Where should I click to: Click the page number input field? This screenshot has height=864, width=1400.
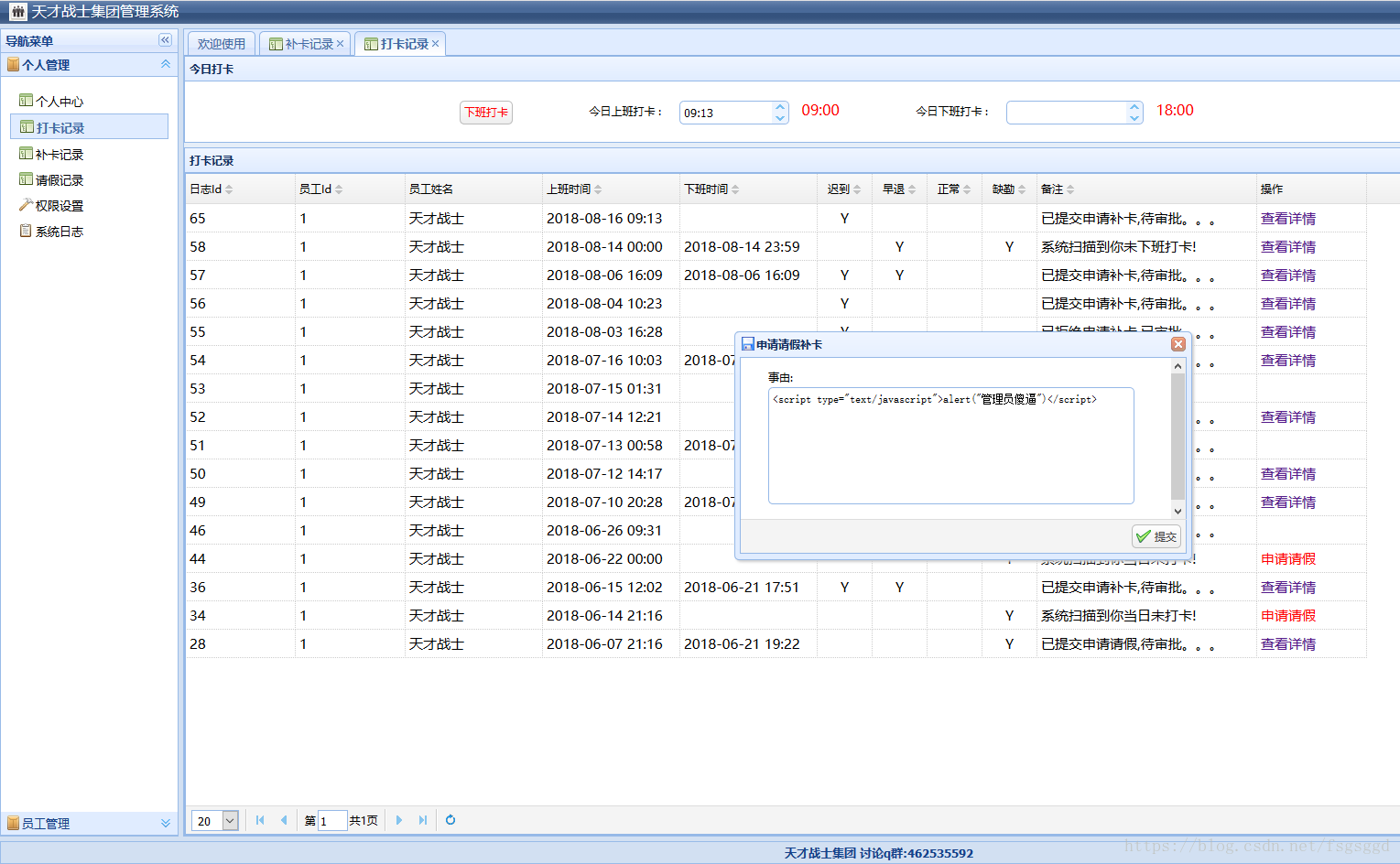coord(331,821)
